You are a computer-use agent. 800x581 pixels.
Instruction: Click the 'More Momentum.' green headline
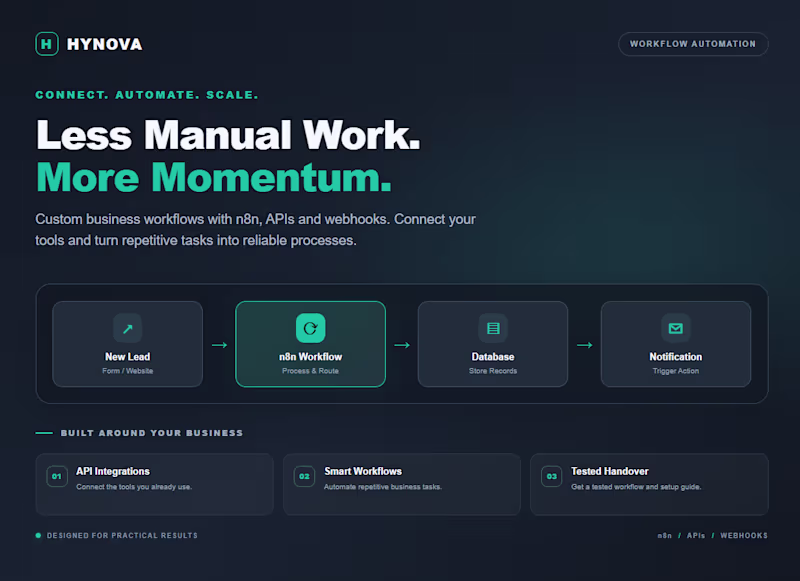pos(214,178)
